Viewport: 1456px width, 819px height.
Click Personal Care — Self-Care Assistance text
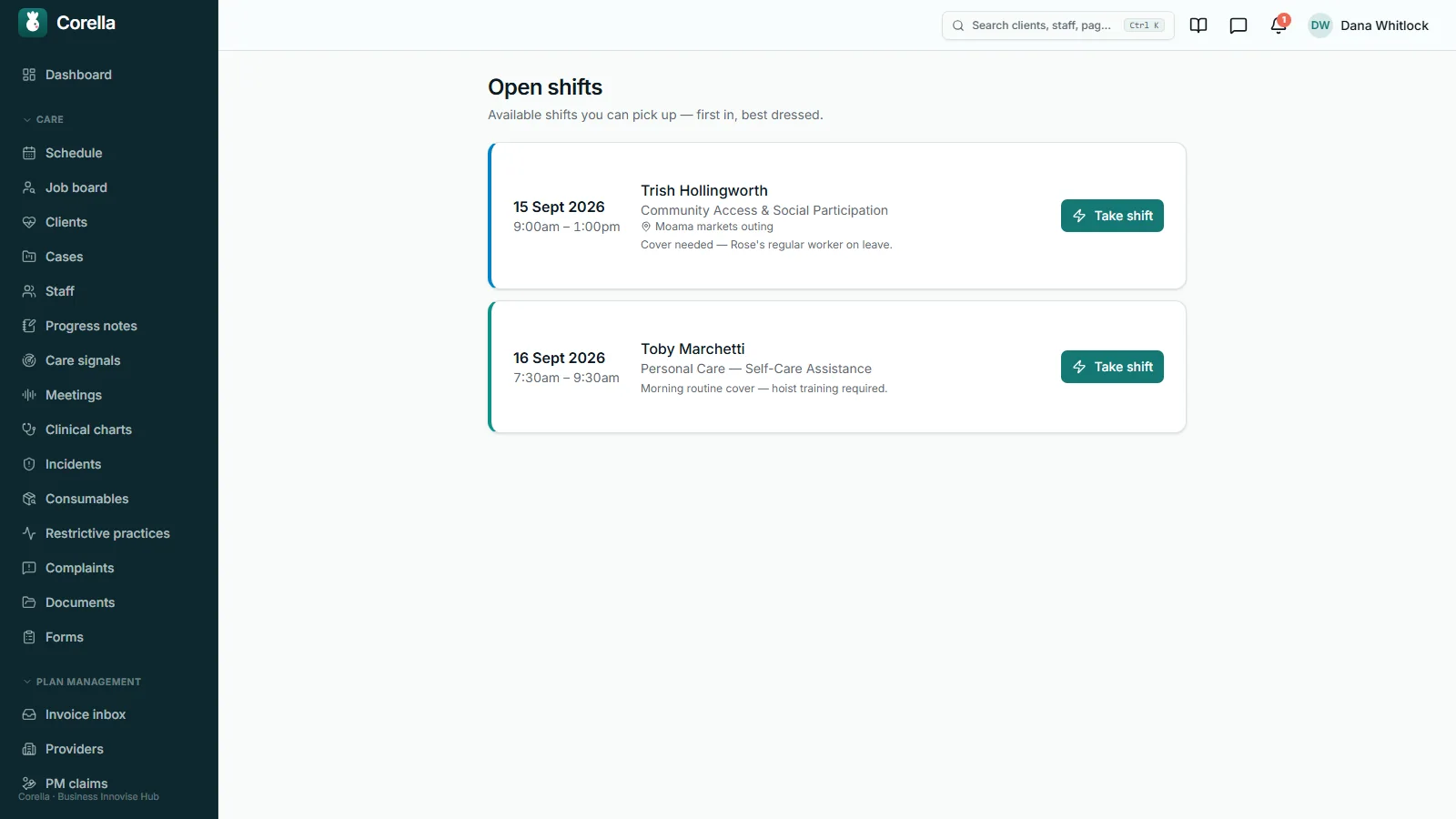[x=756, y=369]
